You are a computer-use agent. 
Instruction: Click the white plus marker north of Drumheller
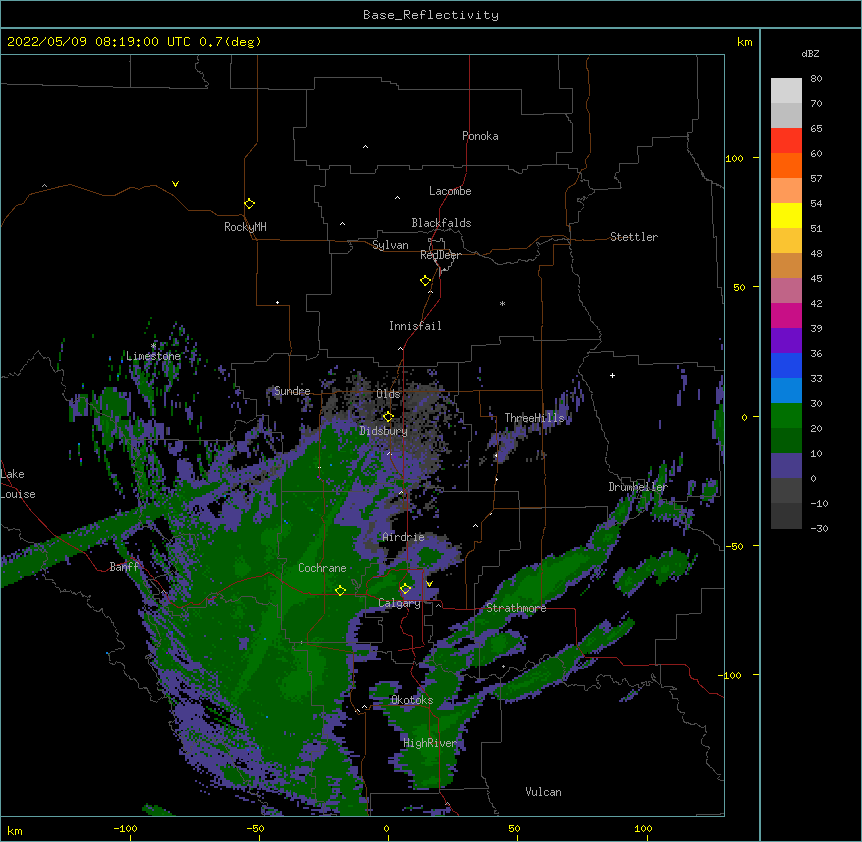tap(612, 375)
